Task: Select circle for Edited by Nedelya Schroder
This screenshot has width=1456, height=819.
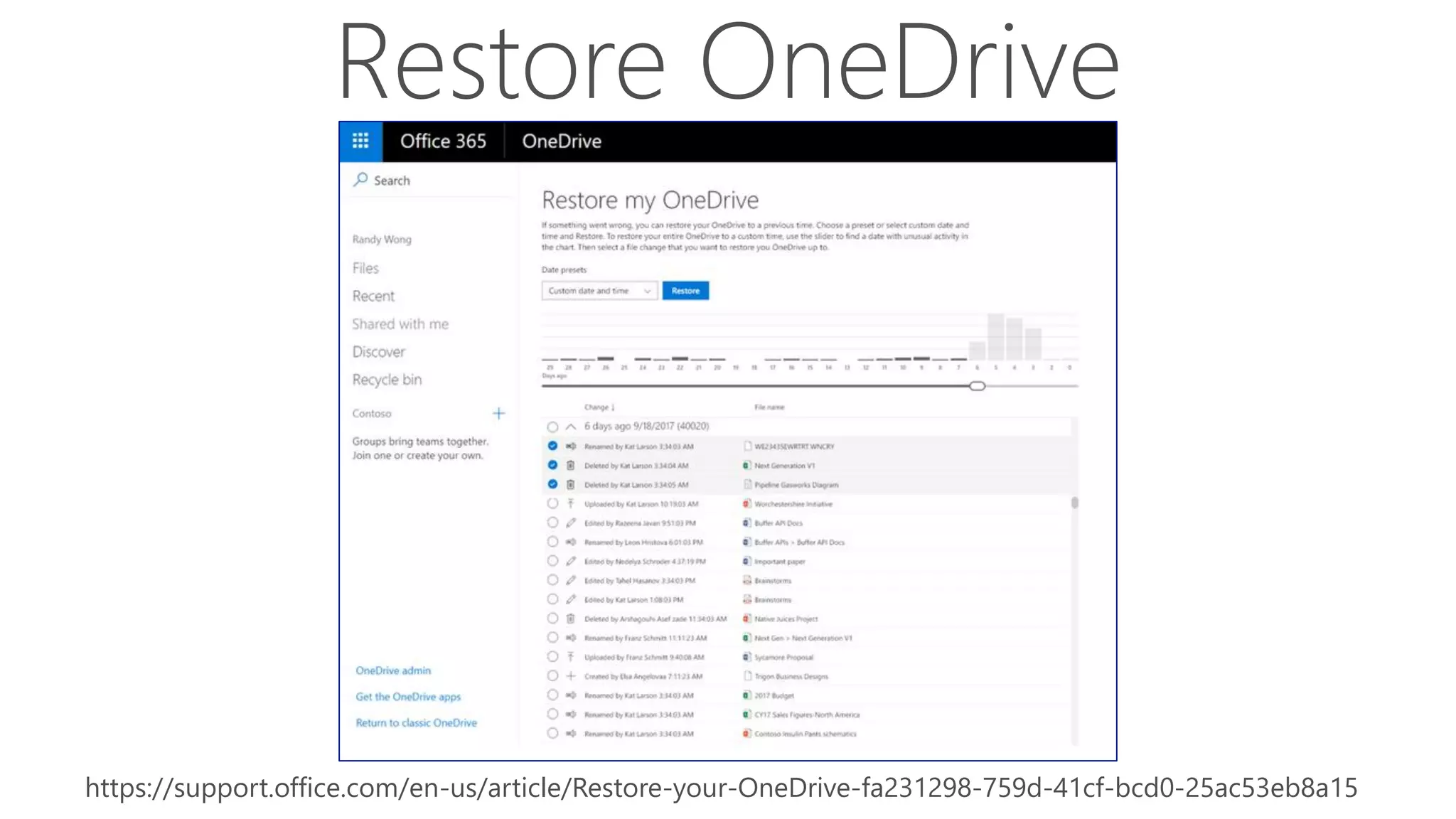Action: [x=552, y=562]
